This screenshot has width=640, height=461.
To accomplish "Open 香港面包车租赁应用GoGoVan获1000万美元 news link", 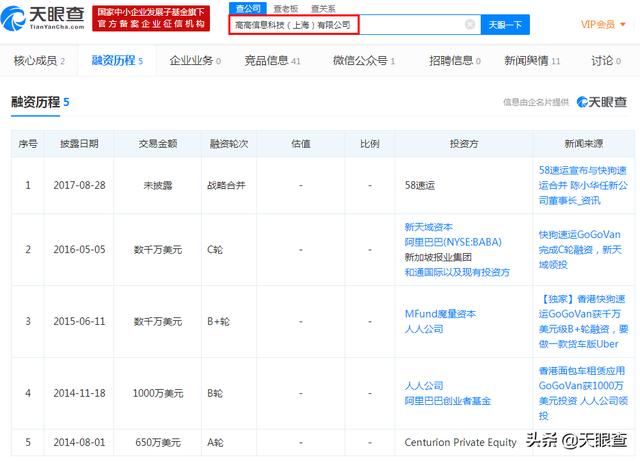I will [x=583, y=393].
